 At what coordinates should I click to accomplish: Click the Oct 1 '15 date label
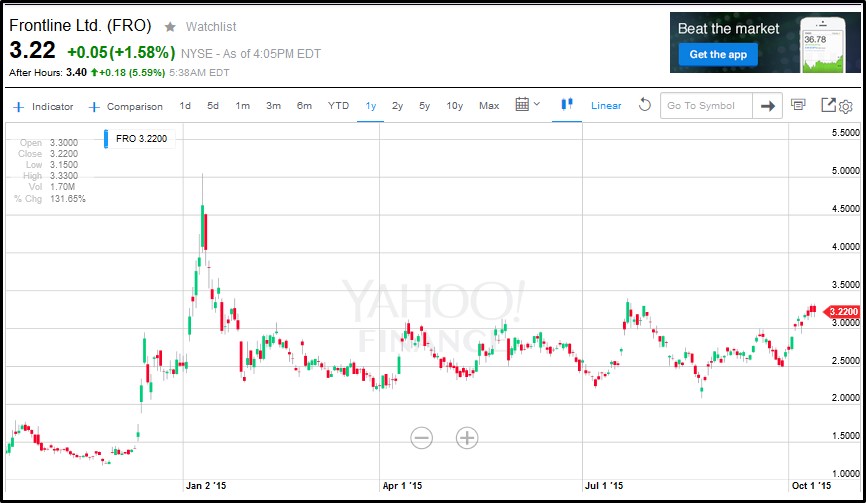click(x=811, y=486)
